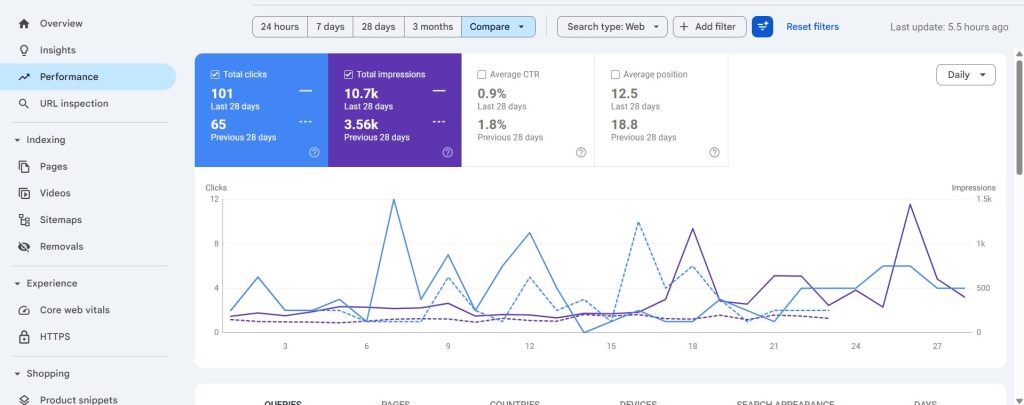Switch to the Search appearance tab

[785, 403]
